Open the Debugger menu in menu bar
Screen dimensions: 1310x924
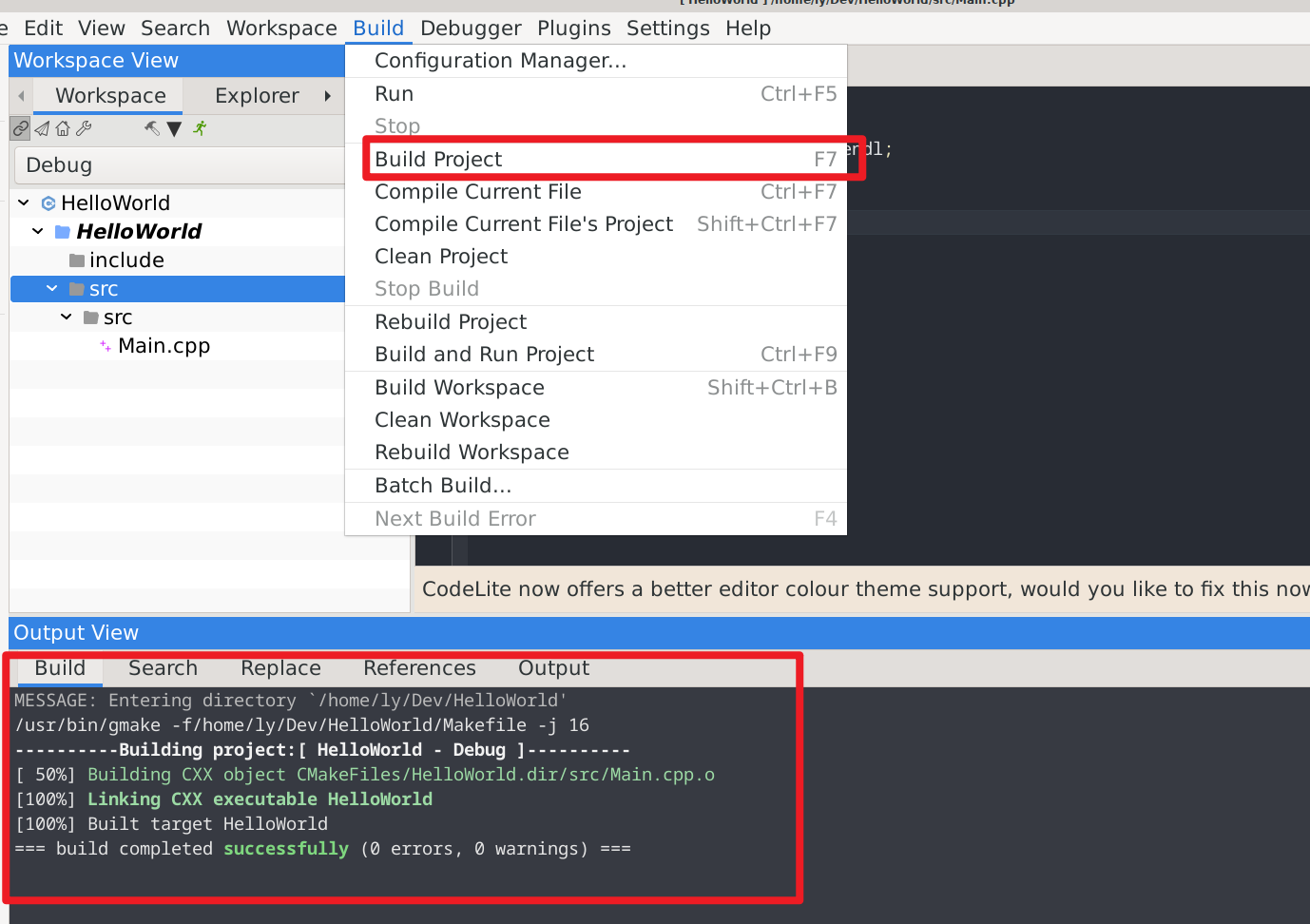point(471,29)
